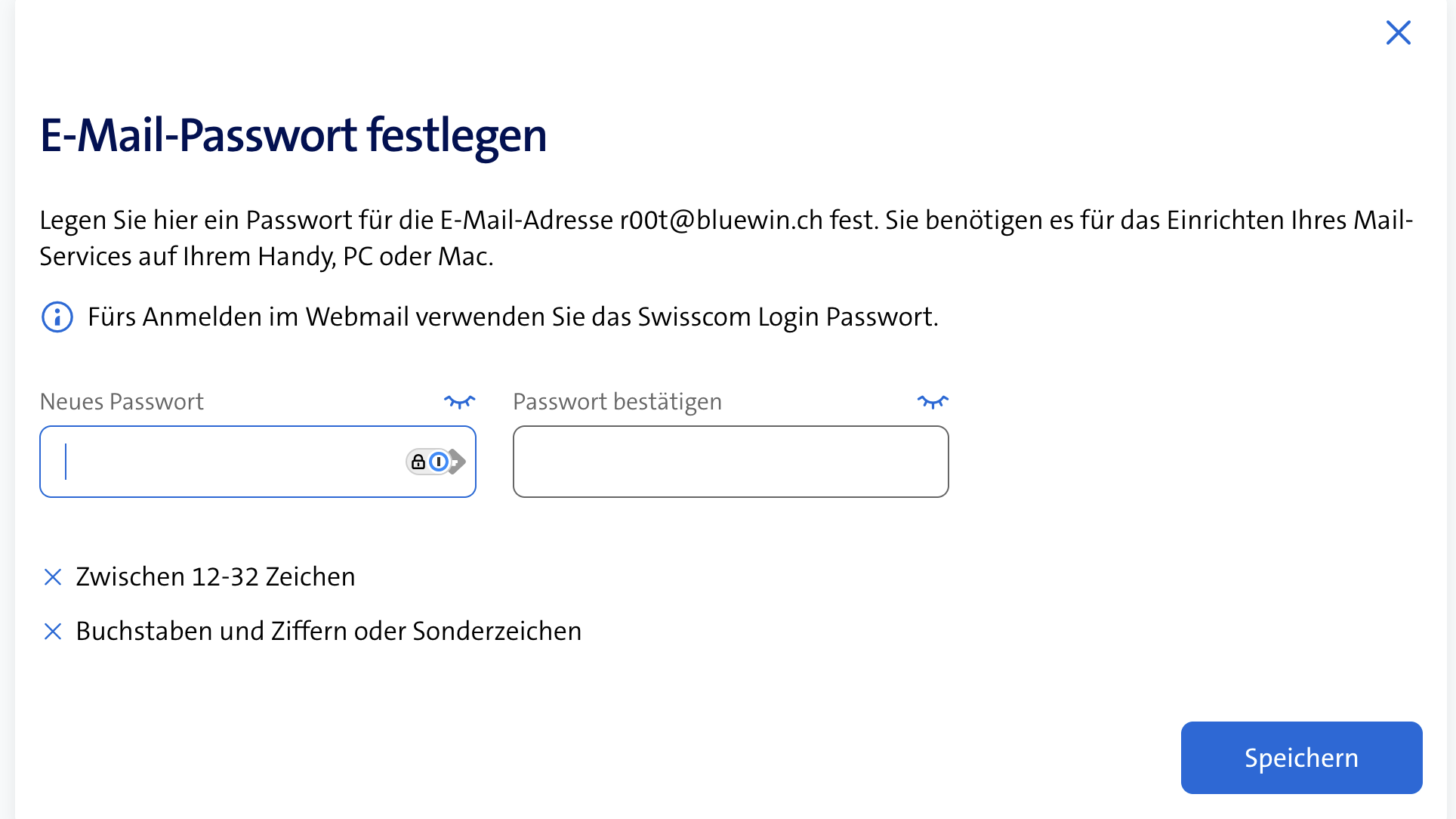Click the words Swisscom Login Passwort
Screen dimensions: 1456x819
tap(785, 317)
